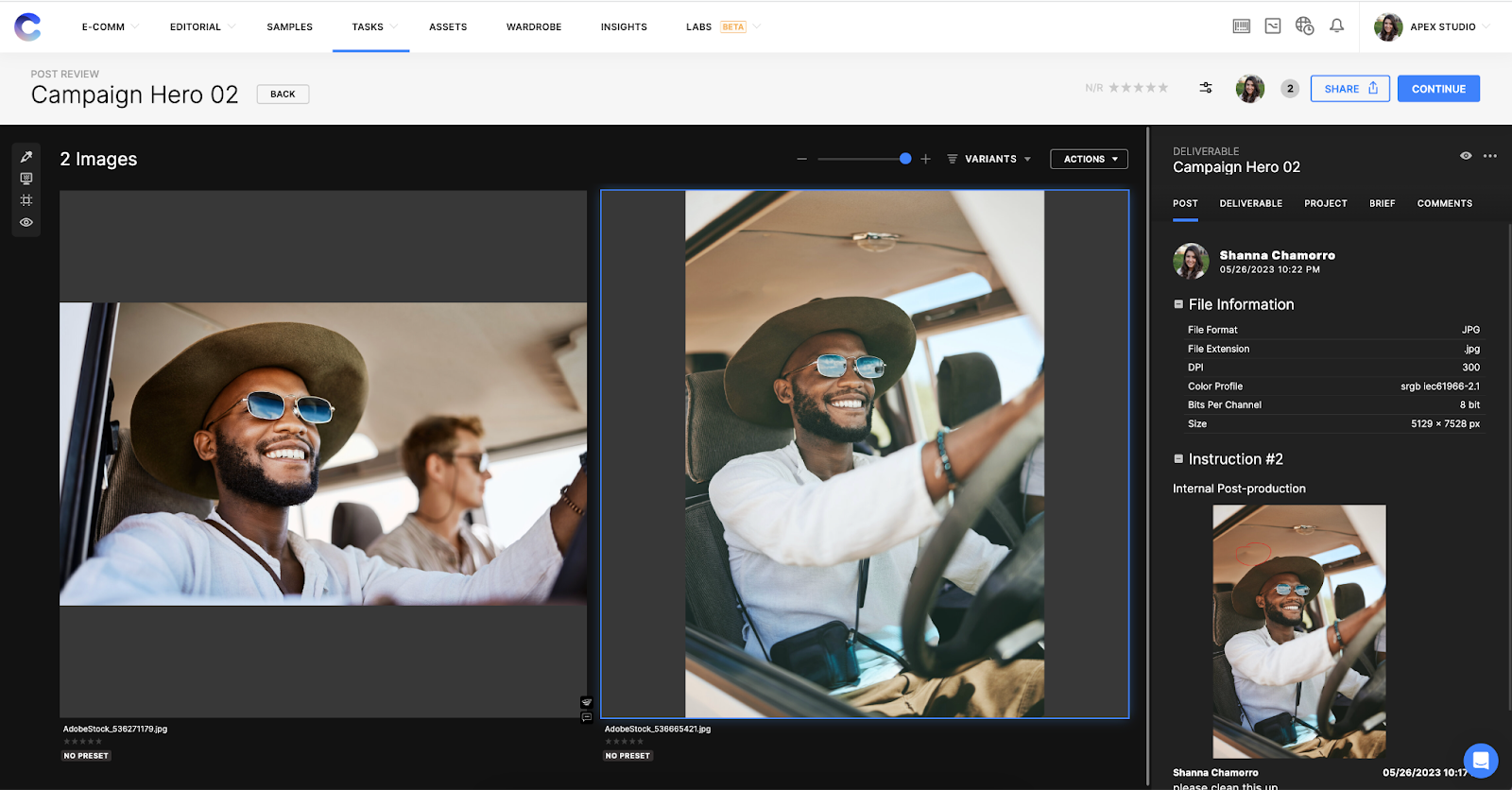Open the three-dot menu in deliverable panel

click(x=1490, y=156)
